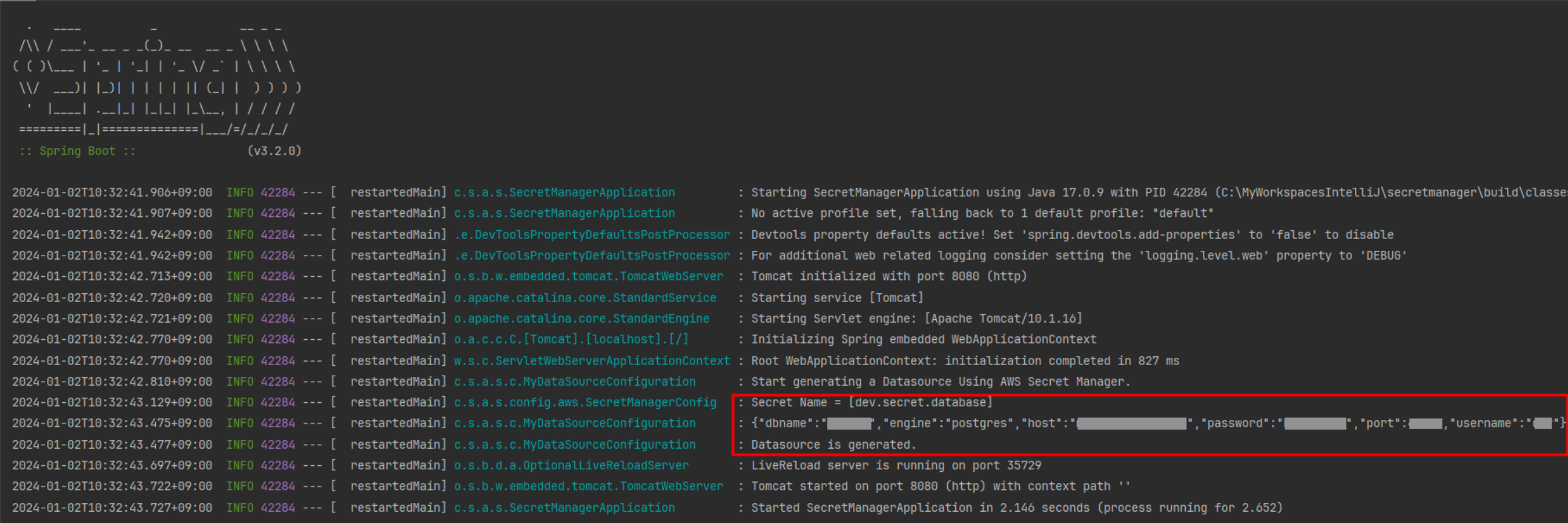
Task: Click logger w.s.c.ServletWebServerApplicationContext
Action: tap(592, 361)
